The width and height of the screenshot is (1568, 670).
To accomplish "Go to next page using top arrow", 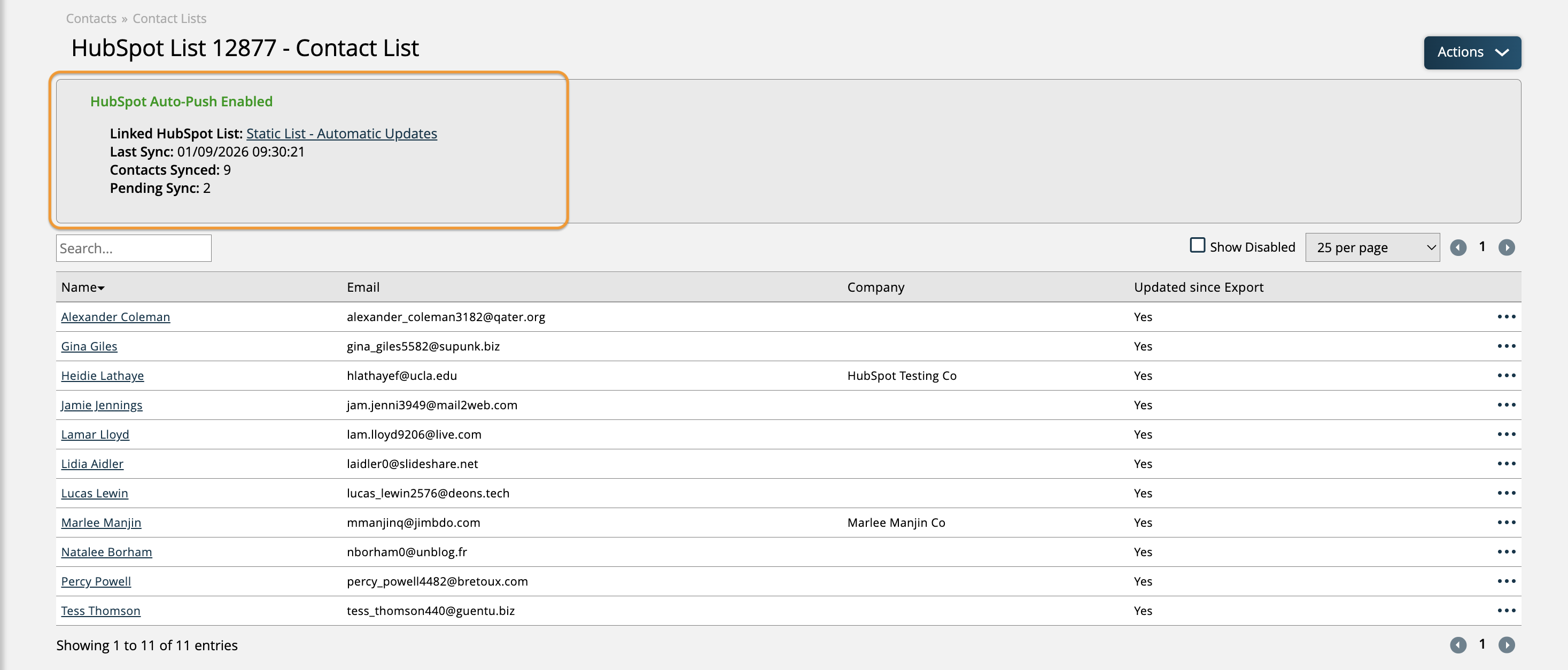I will 1506,247.
